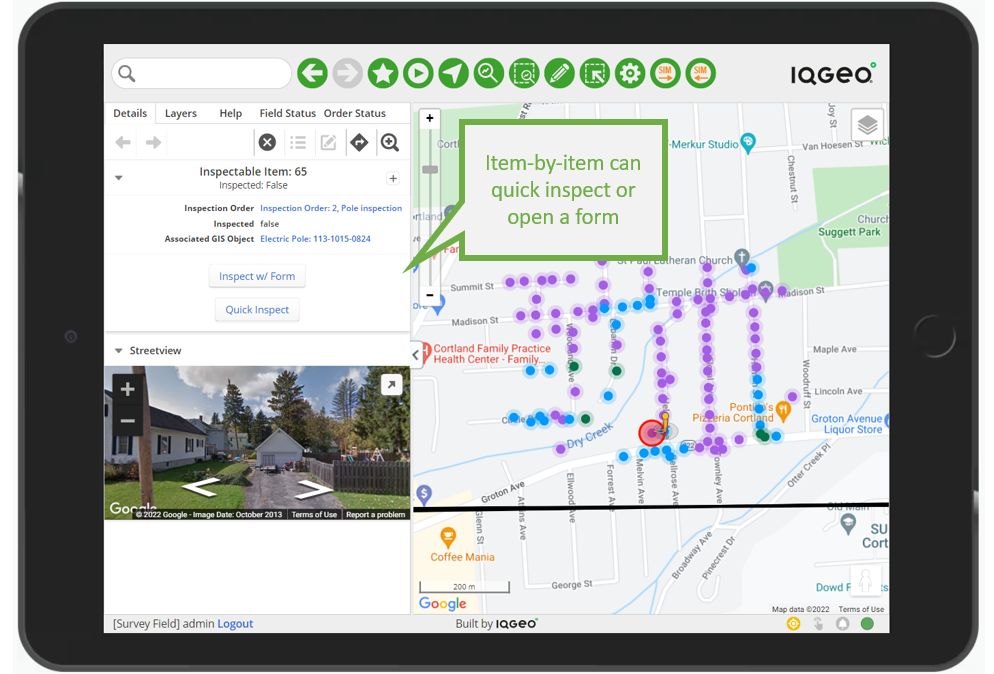Move Streetview left with the arrow
994x674 pixels.
pyautogui.click(x=200, y=487)
